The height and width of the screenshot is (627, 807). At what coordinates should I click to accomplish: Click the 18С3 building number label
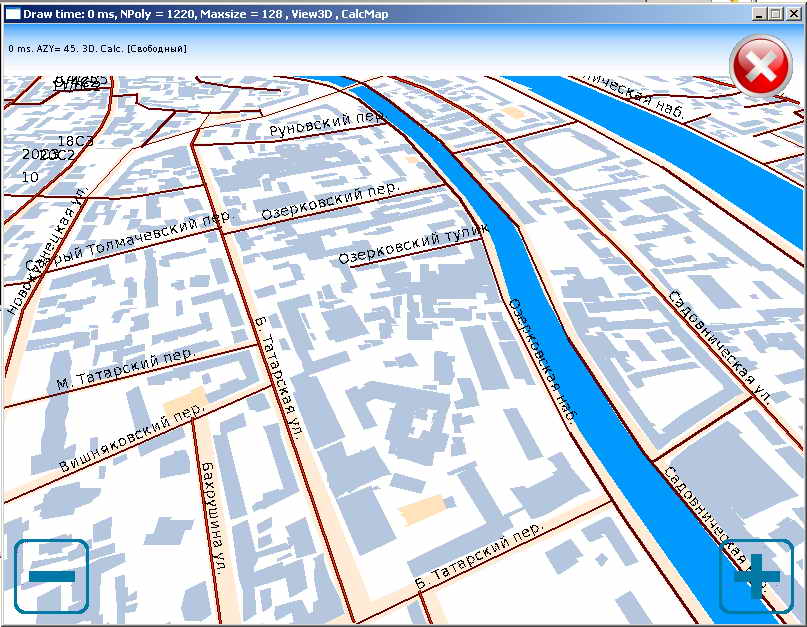click(75, 141)
